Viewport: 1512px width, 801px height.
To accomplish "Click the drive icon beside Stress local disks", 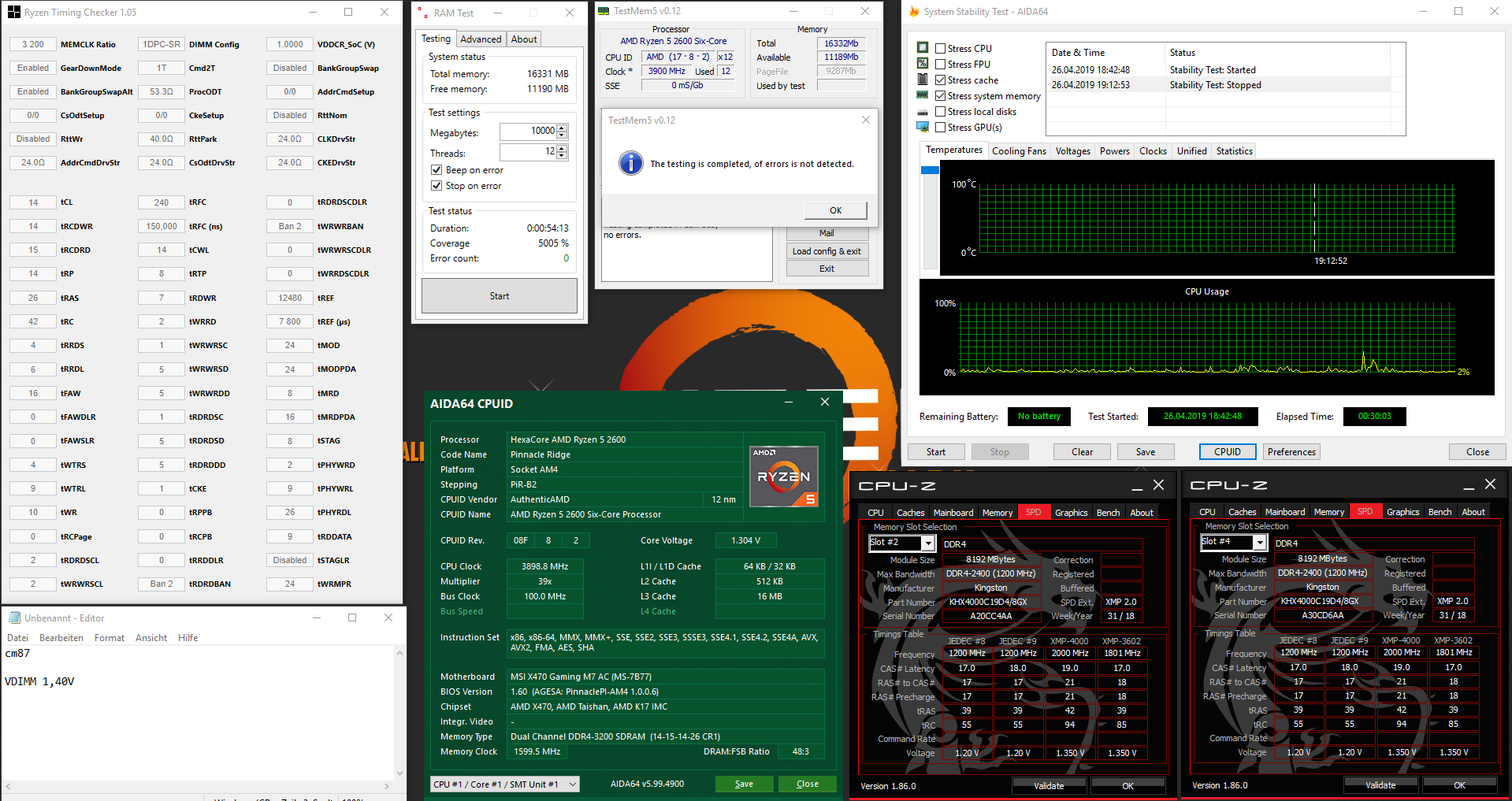I will tap(923, 112).
